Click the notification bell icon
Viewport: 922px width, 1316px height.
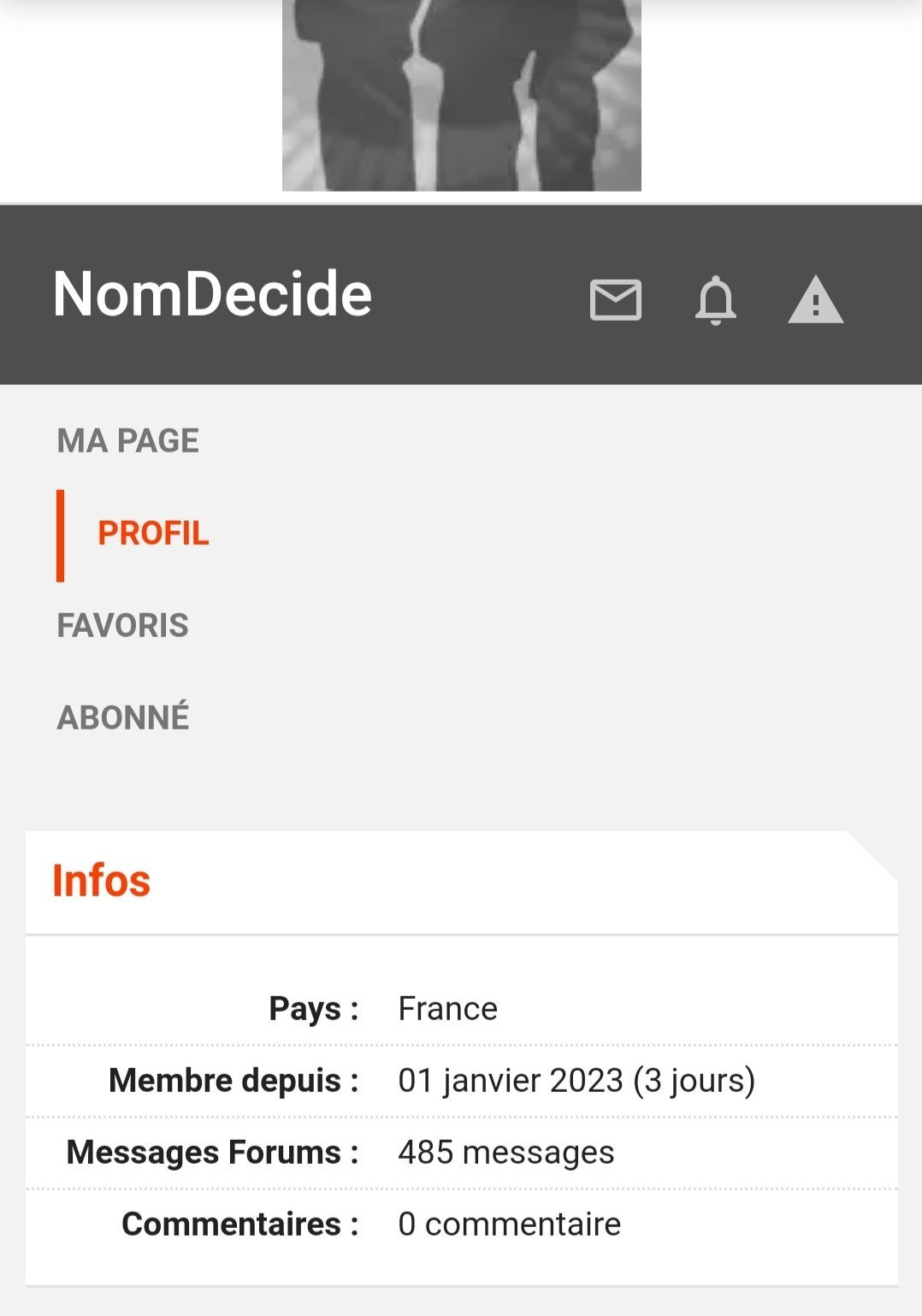pyautogui.click(x=716, y=300)
